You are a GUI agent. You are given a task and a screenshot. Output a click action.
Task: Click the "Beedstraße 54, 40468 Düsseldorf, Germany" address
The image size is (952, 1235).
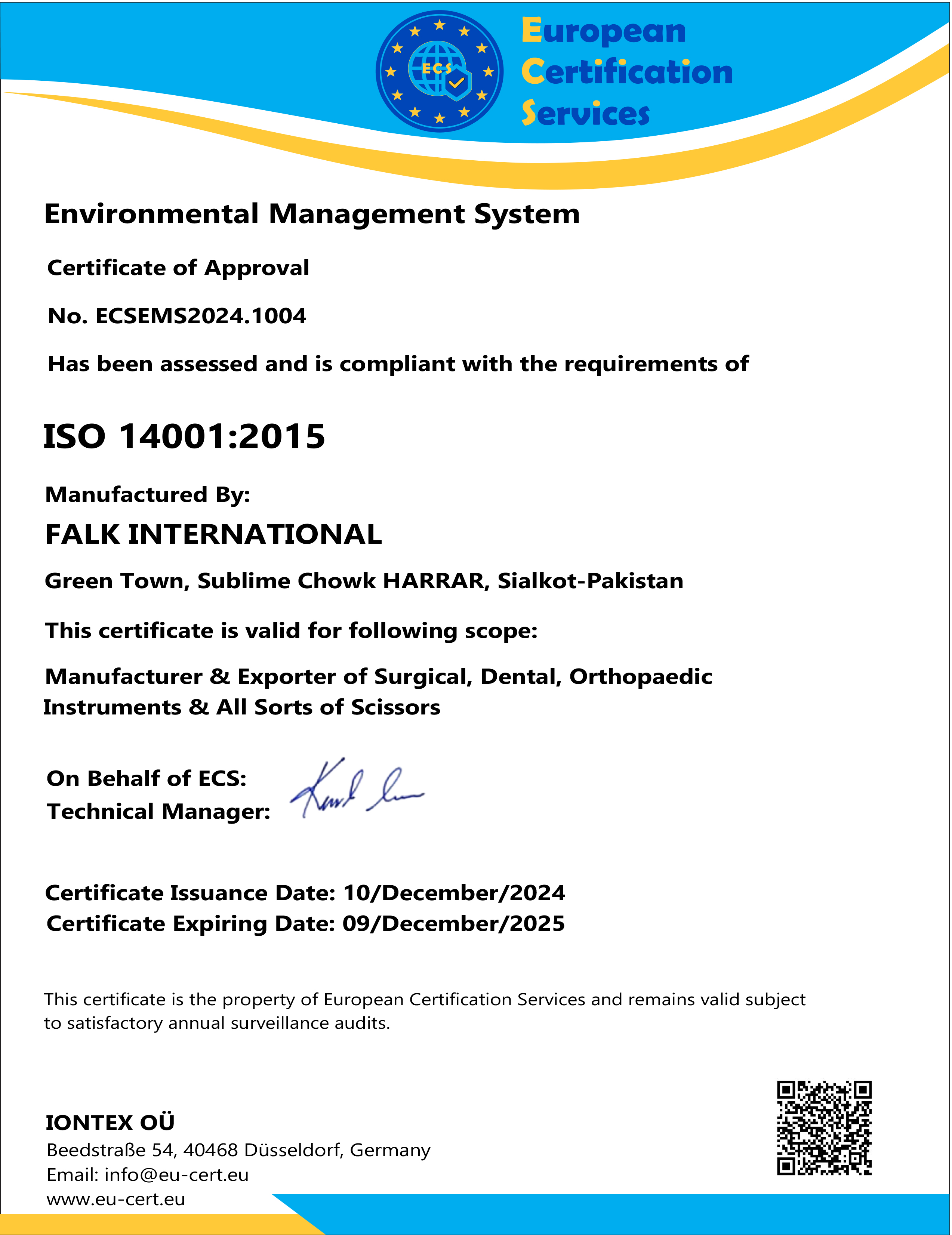coord(239,1150)
